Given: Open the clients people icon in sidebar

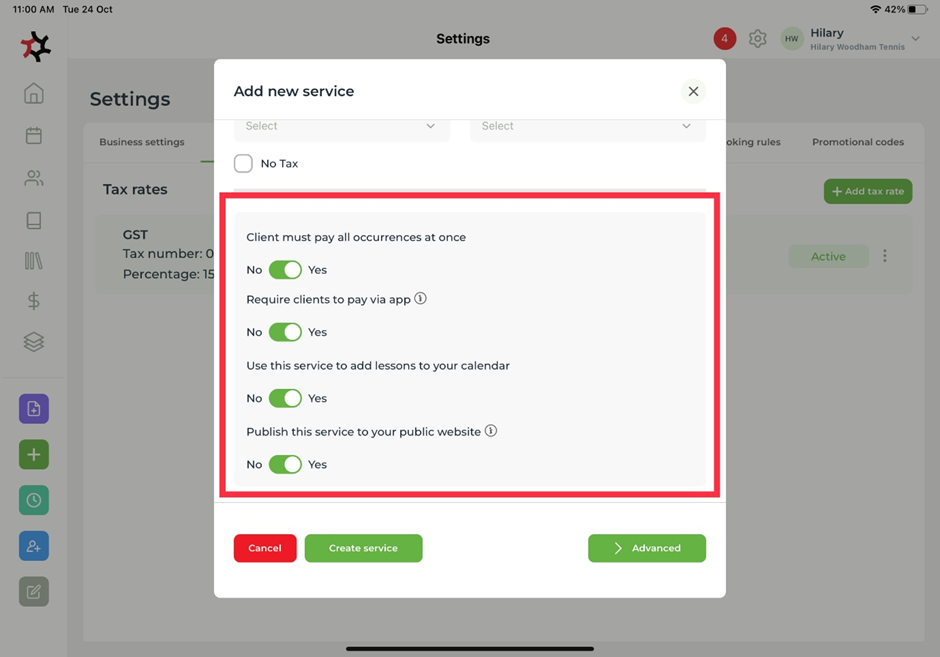Looking at the screenshot, I should 34,178.
